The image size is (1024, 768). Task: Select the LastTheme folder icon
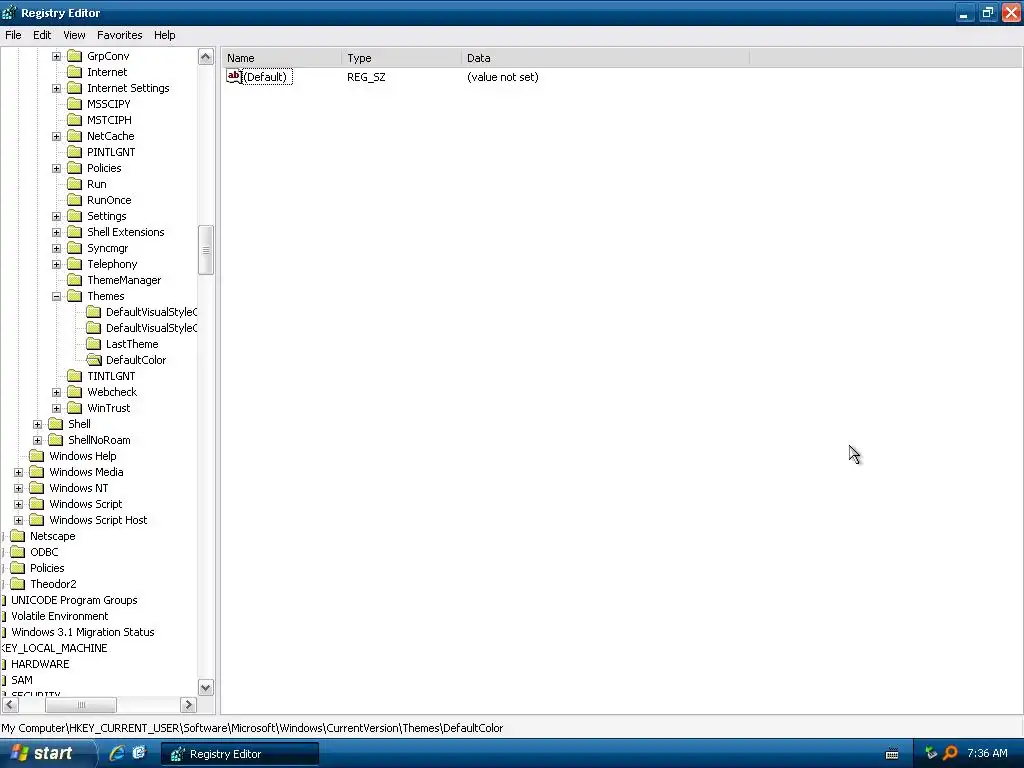coord(94,344)
